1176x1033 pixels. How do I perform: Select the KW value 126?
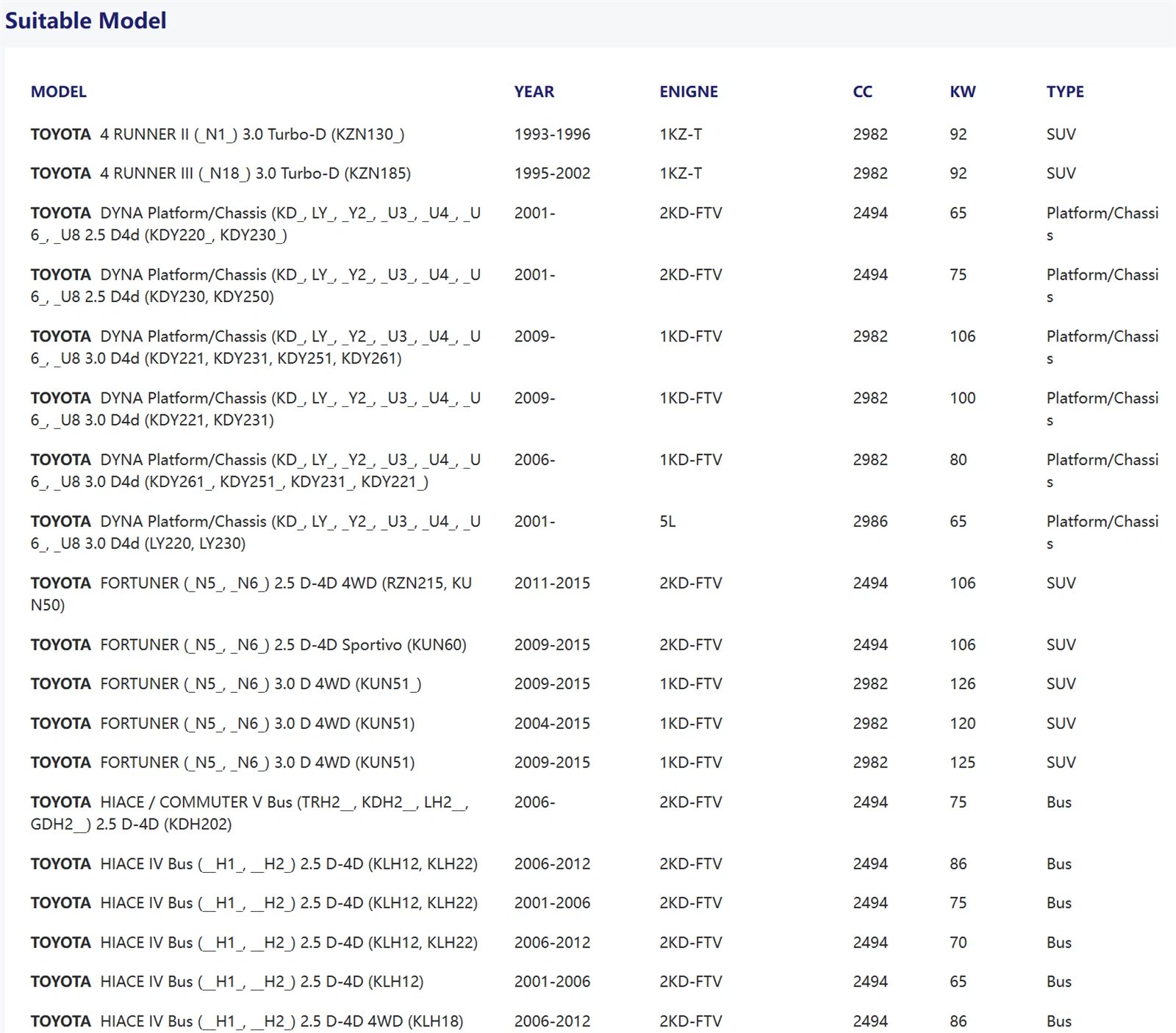pyautogui.click(x=963, y=684)
